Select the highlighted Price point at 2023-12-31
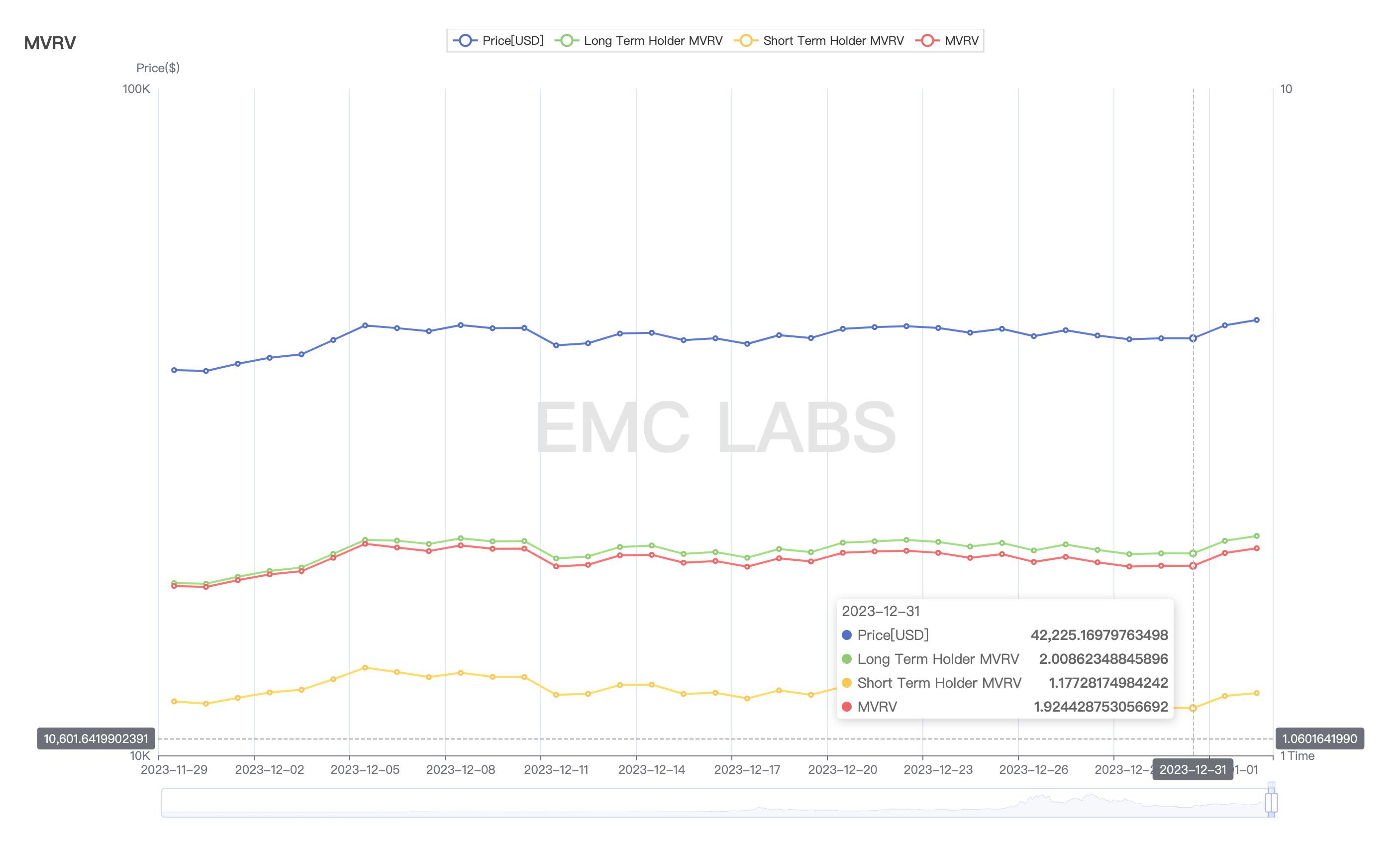Screen dimensions: 1400x842 [x=1193, y=338]
